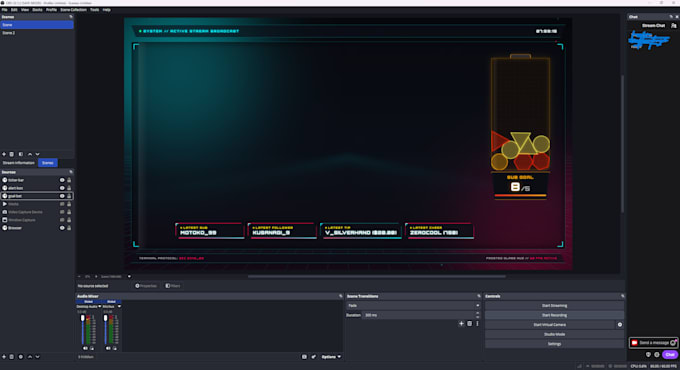Image resolution: width=680 pixels, height=370 pixels.
Task: Toggle visibility of alert-box source
Action: [62, 188]
